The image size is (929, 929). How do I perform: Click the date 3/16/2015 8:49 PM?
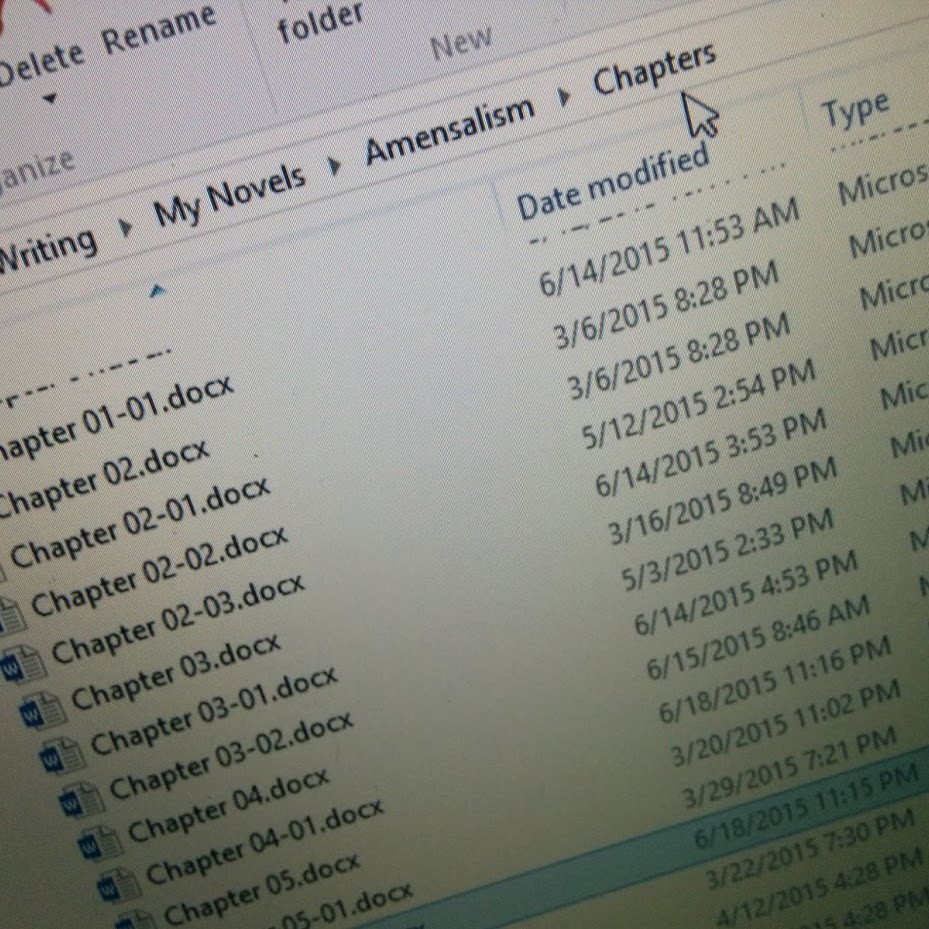click(x=722, y=501)
